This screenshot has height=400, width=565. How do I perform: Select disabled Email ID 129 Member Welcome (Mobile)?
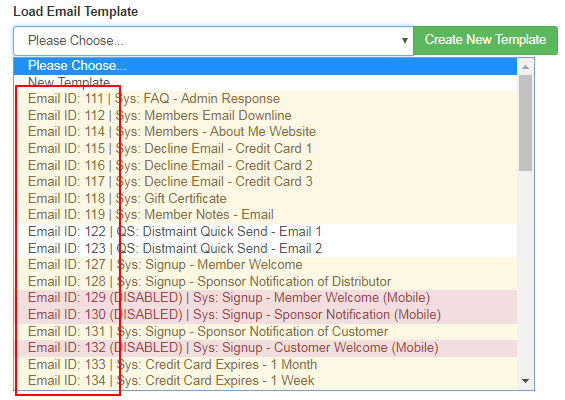[x=265, y=298]
